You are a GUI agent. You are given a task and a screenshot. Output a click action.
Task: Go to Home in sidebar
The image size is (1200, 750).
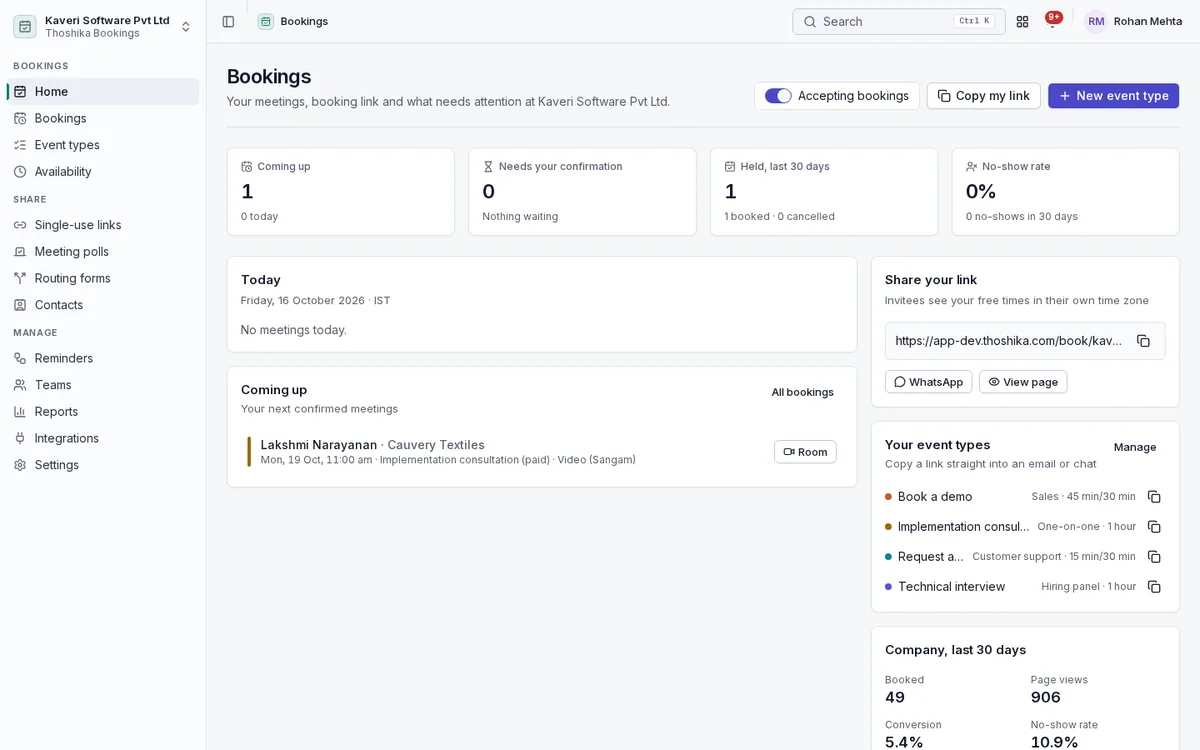pyautogui.click(x=103, y=92)
